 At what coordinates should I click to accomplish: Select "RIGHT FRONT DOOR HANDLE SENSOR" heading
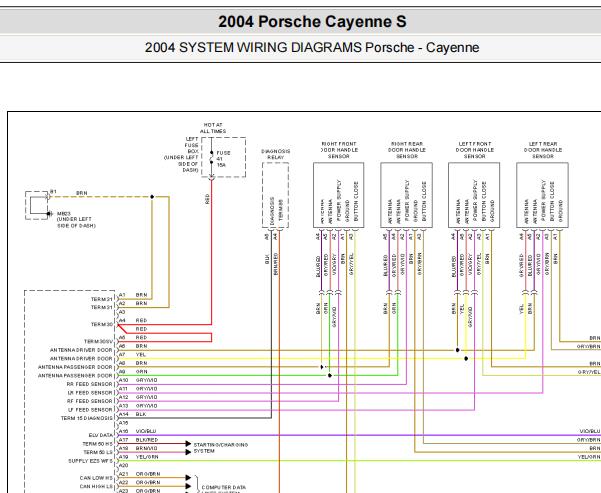point(339,150)
